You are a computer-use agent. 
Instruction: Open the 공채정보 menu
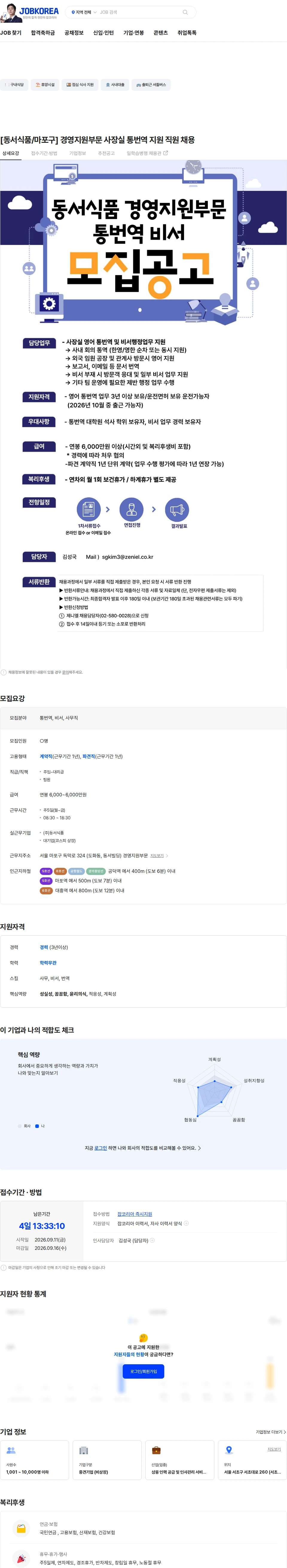coord(74,33)
